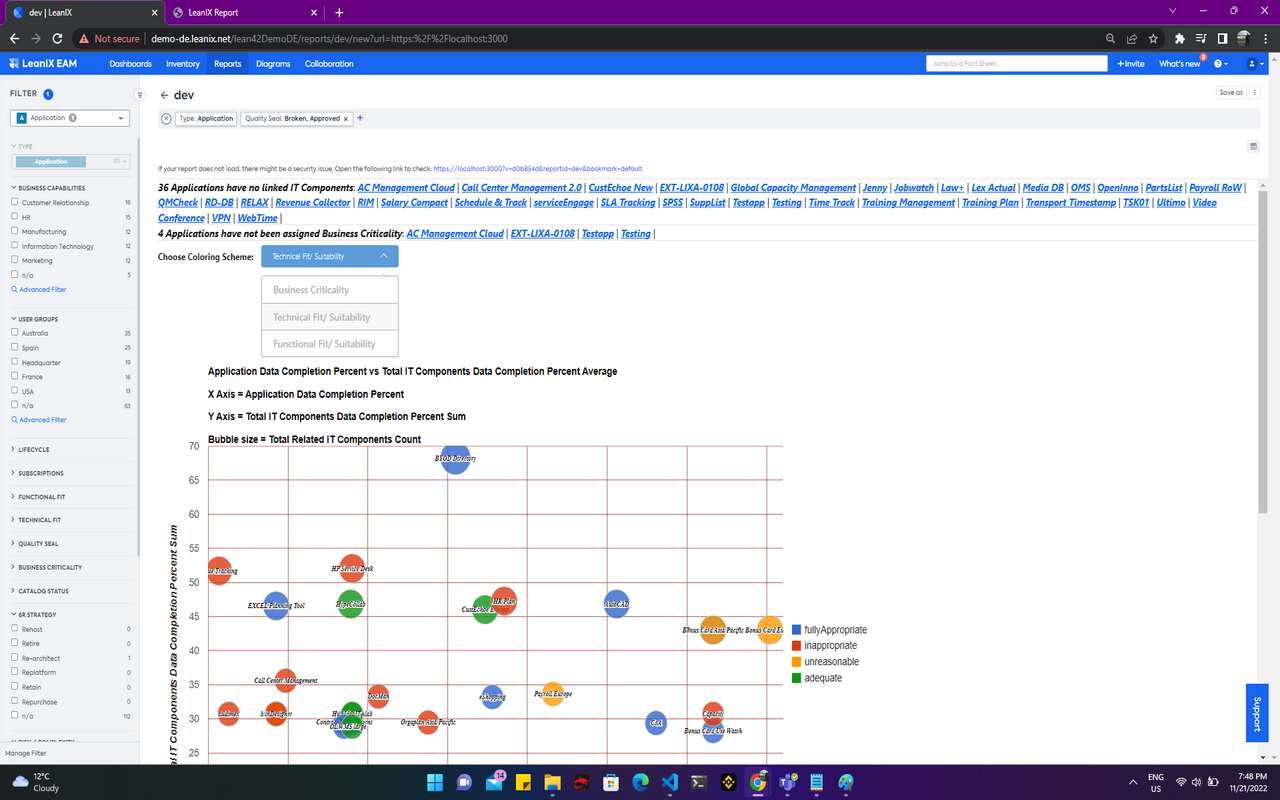Check the Re-architect 6R strategy checkbox
The width and height of the screenshot is (1280, 800).
point(15,658)
